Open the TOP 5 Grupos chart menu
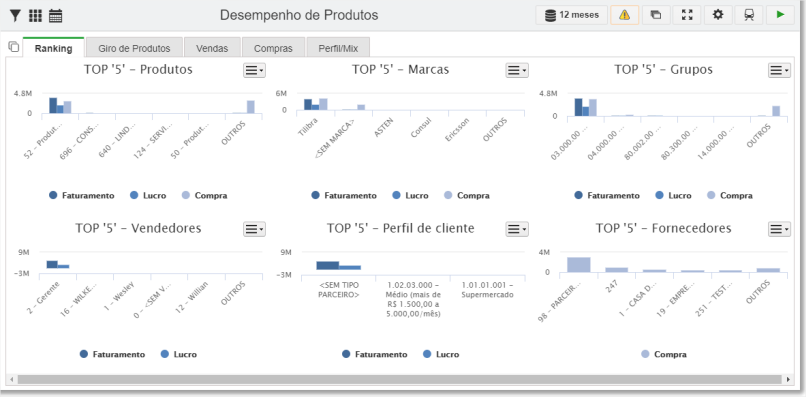Viewport: 806px width, 397px height. (x=779, y=70)
